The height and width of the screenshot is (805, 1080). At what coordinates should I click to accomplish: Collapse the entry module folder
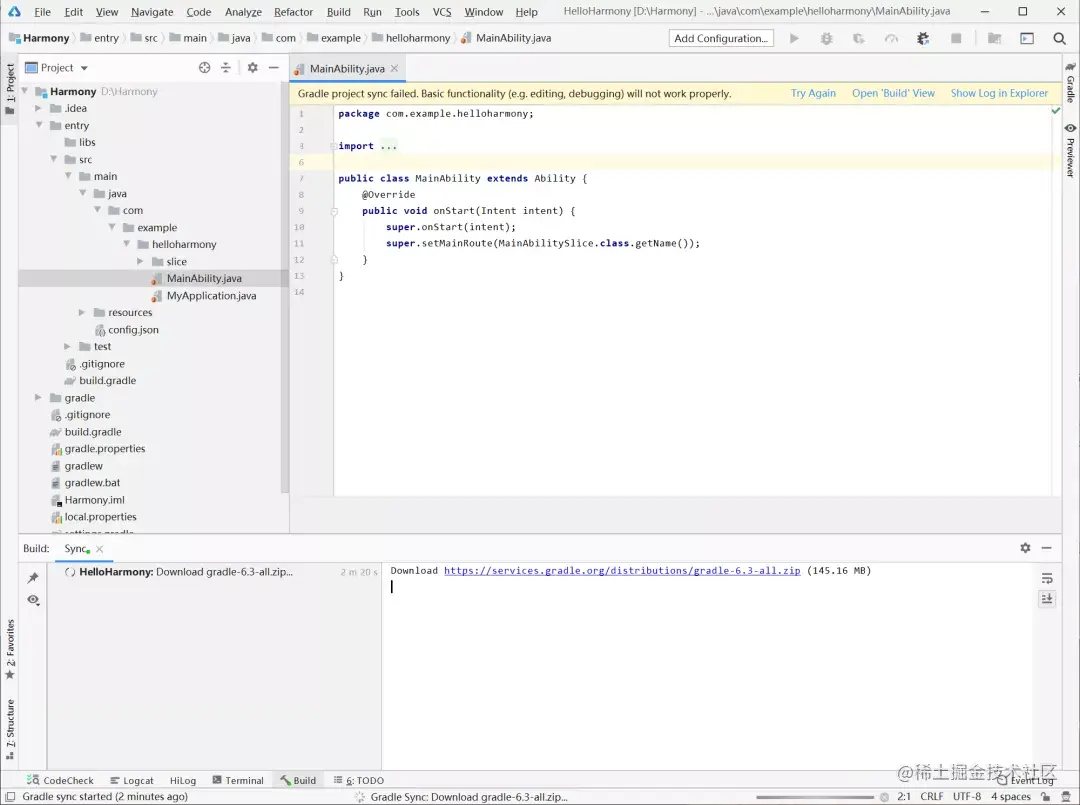click(x=39, y=125)
